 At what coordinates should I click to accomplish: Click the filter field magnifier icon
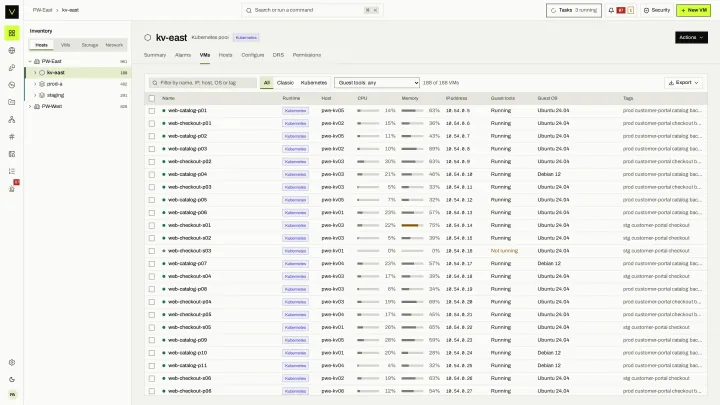point(155,83)
